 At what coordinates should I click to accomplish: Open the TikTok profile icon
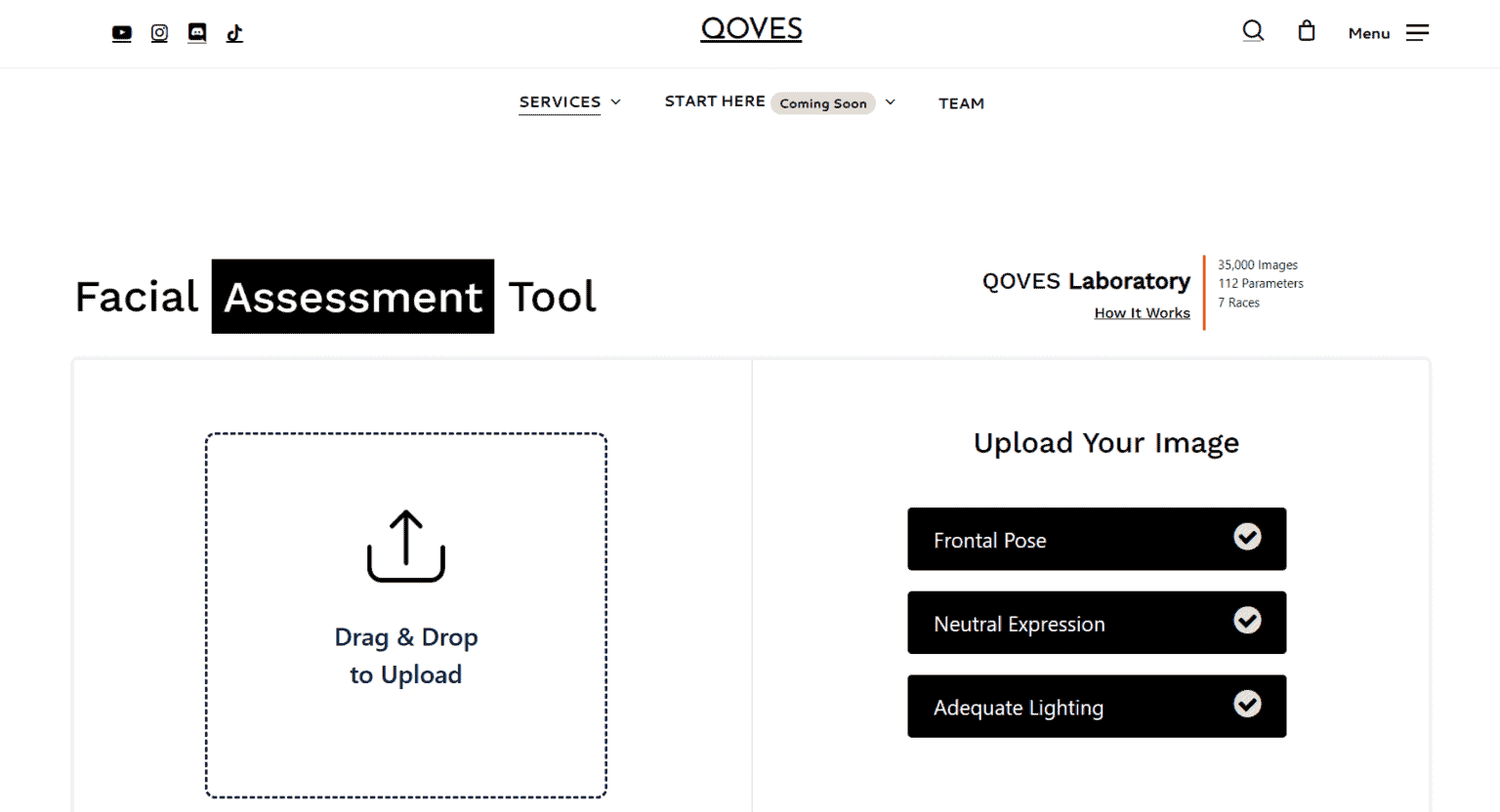pos(234,33)
